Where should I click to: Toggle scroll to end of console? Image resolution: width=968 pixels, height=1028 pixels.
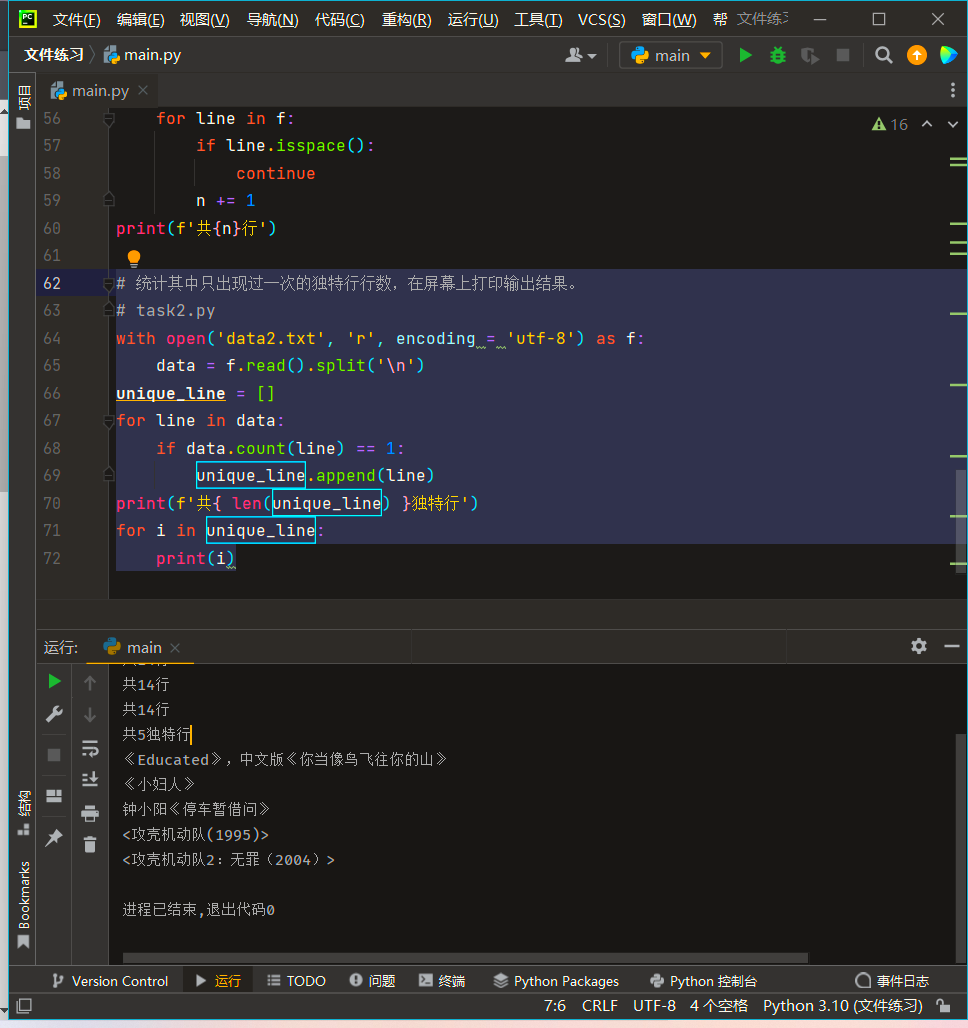tap(90, 779)
